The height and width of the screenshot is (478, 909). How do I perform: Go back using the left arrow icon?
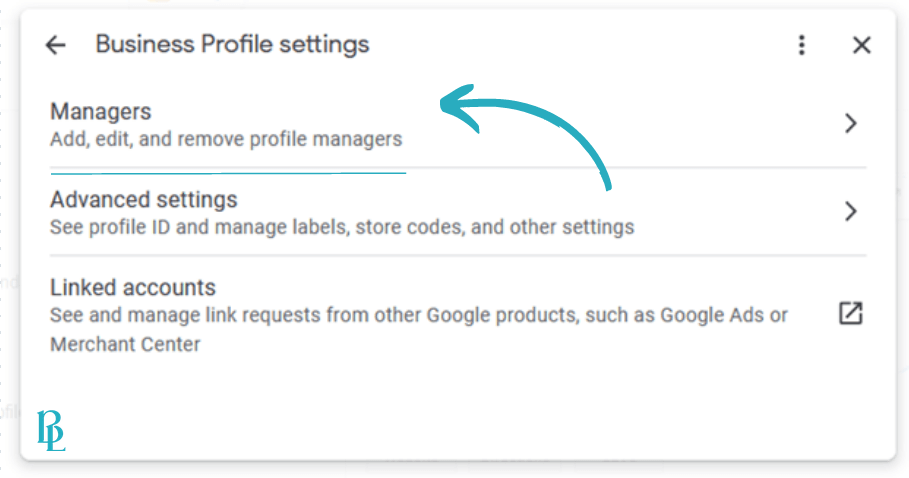(56, 45)
